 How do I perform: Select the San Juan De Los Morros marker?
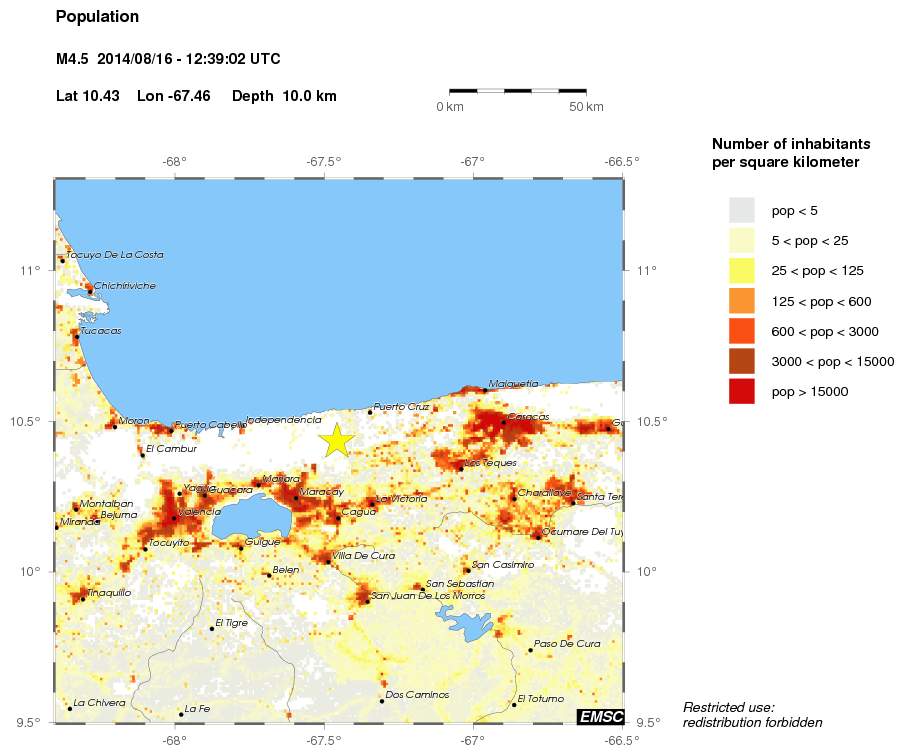[366, 600]
